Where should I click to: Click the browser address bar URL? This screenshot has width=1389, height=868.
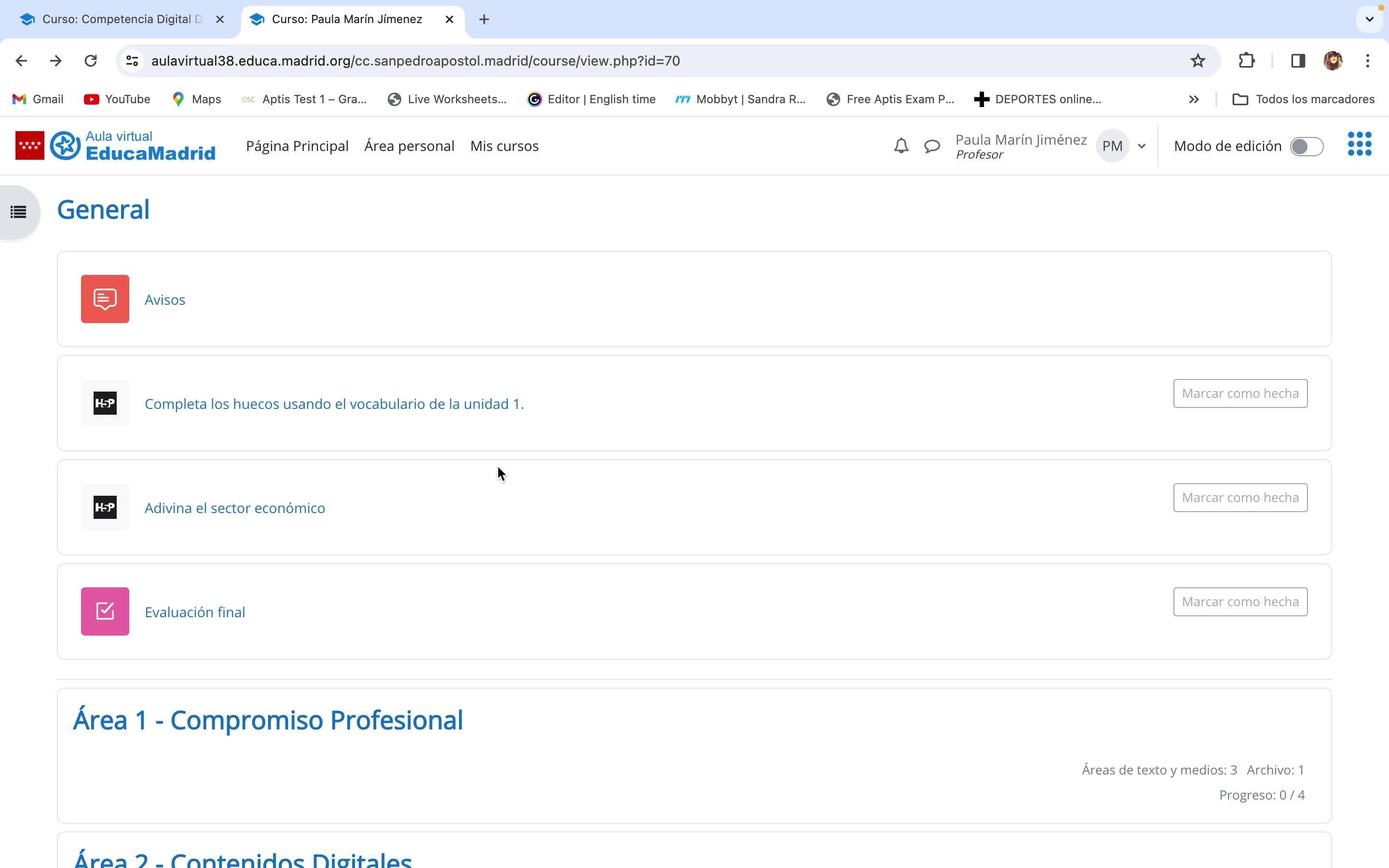point(415,61)
